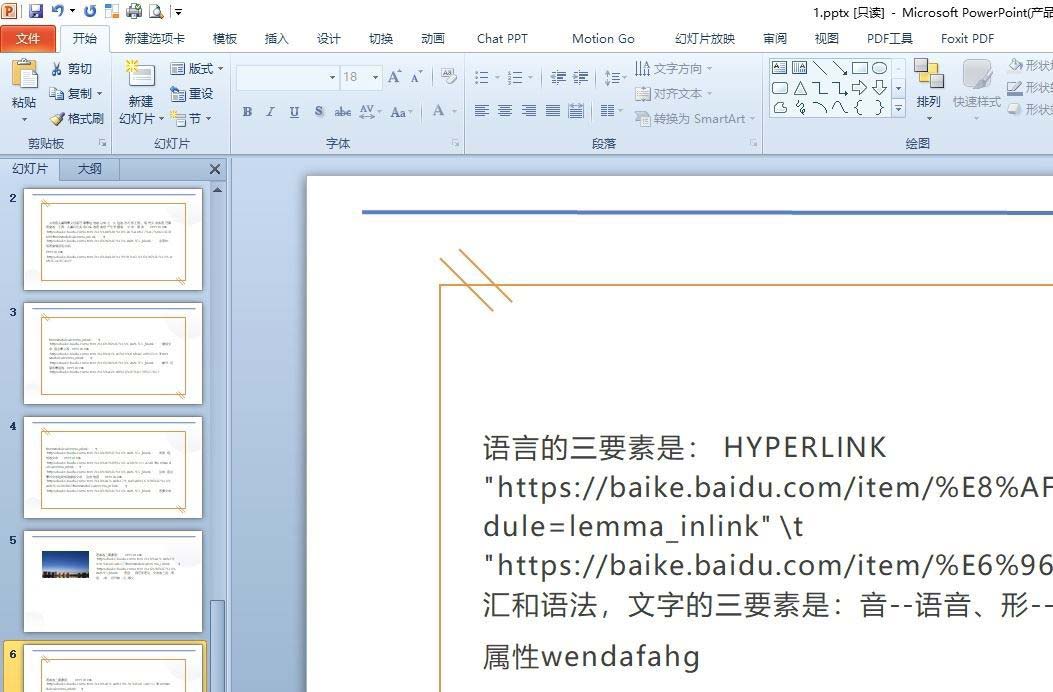Click the Save icon in quick access toolbar

tap(36, 11)
